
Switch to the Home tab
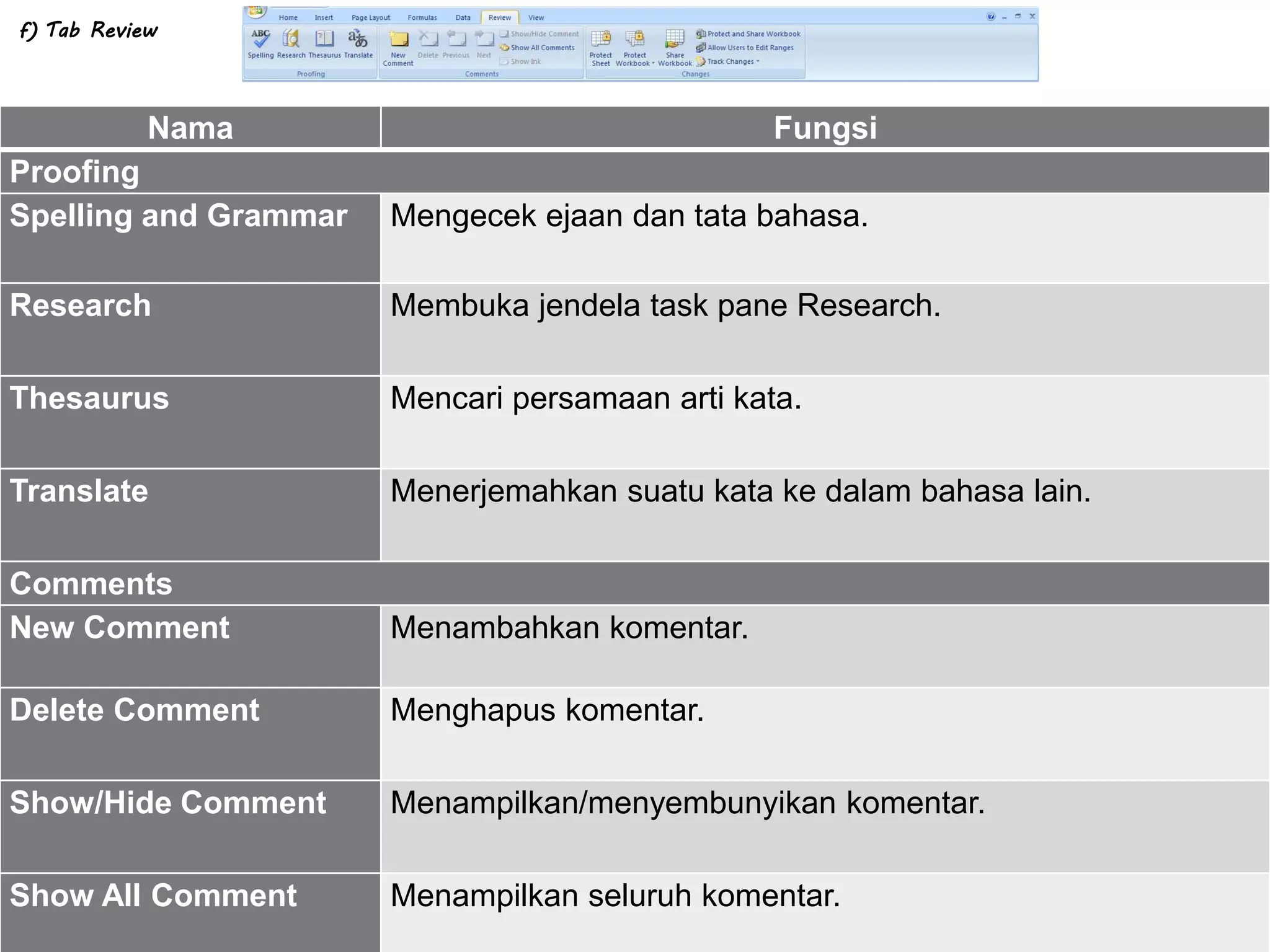(x=288, y=17)
